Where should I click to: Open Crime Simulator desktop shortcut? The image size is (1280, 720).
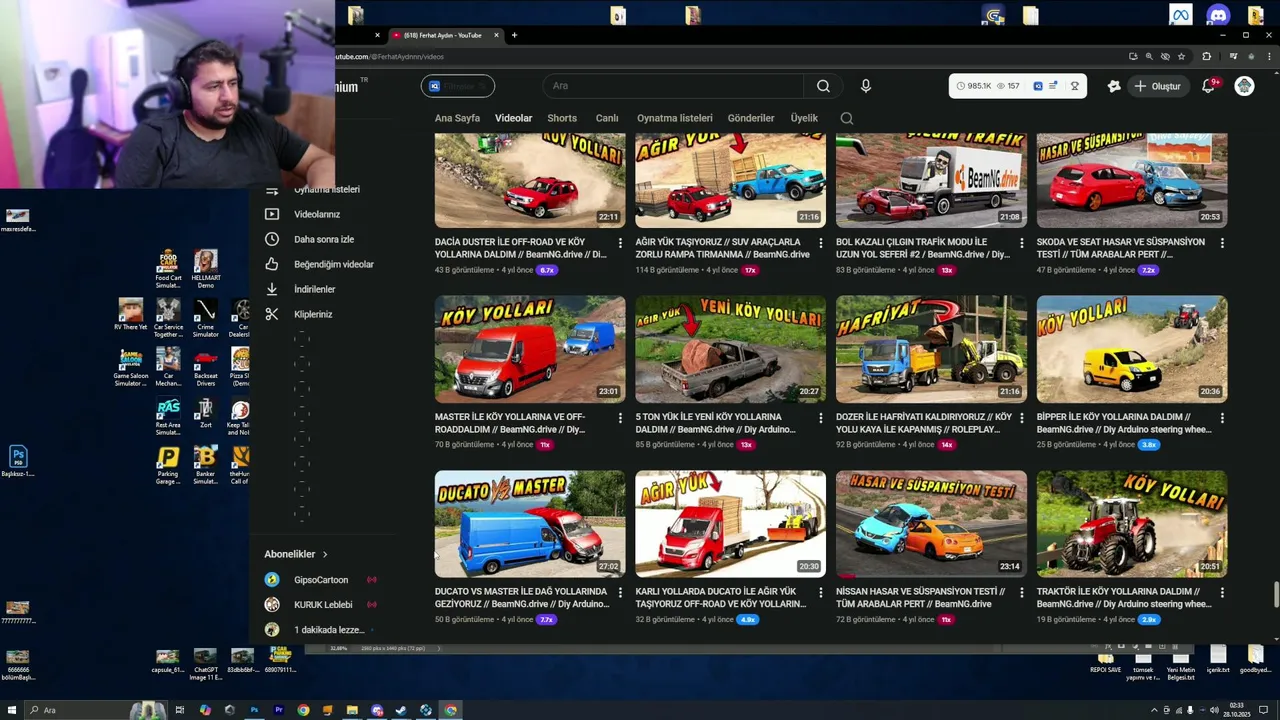tap(206, 318)
